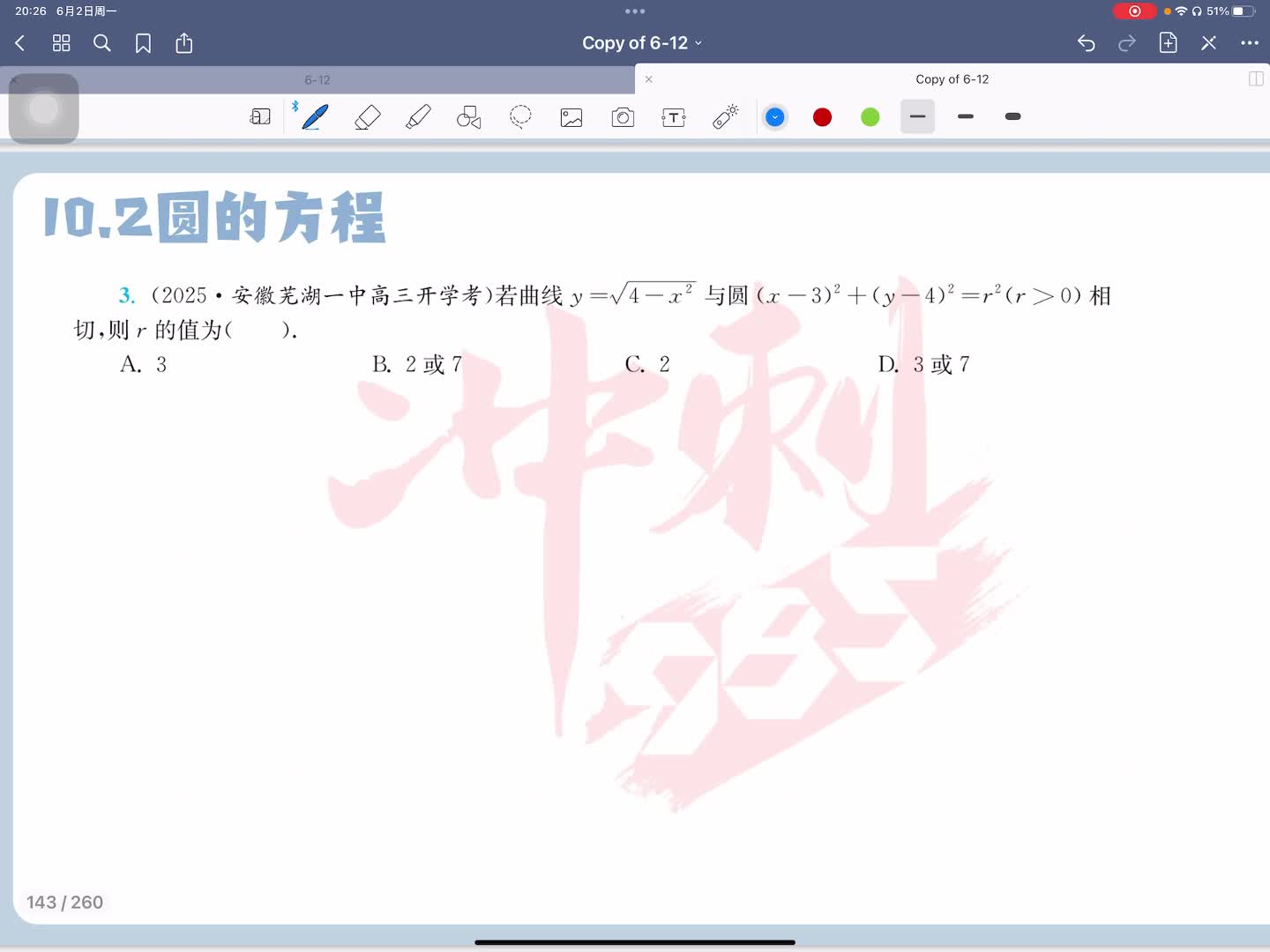
Task: Select the Text box tool
Action: coord(674,117)
